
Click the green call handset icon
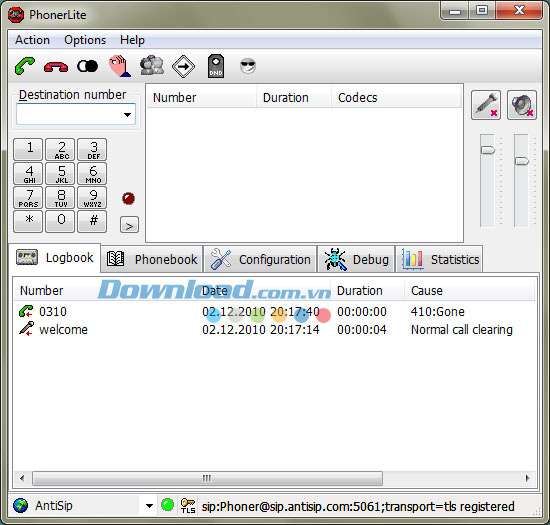[25, 66]
